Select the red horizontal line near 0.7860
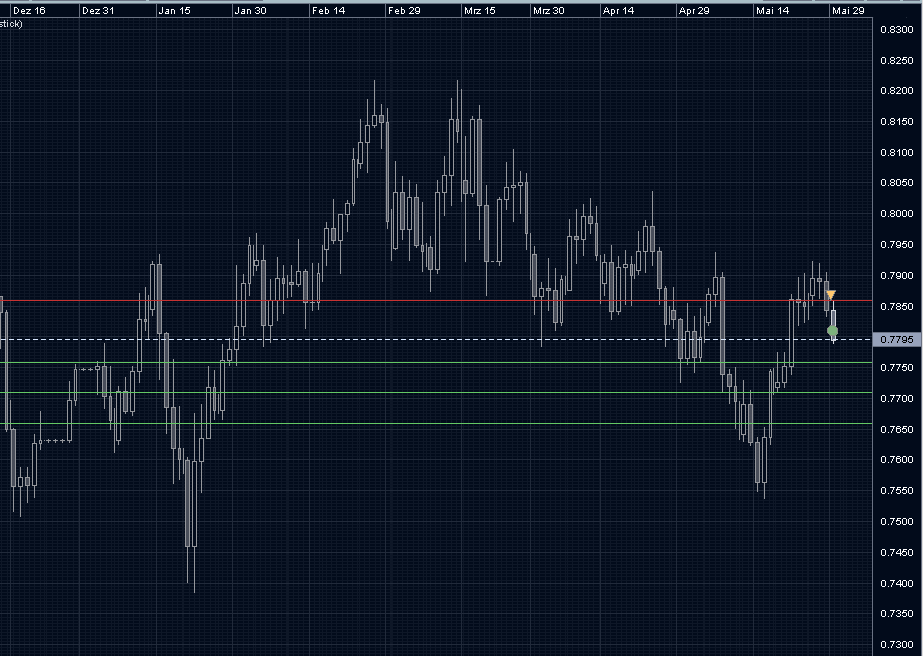The height and width of the screenshot is (656, 923). pos(436,301)
